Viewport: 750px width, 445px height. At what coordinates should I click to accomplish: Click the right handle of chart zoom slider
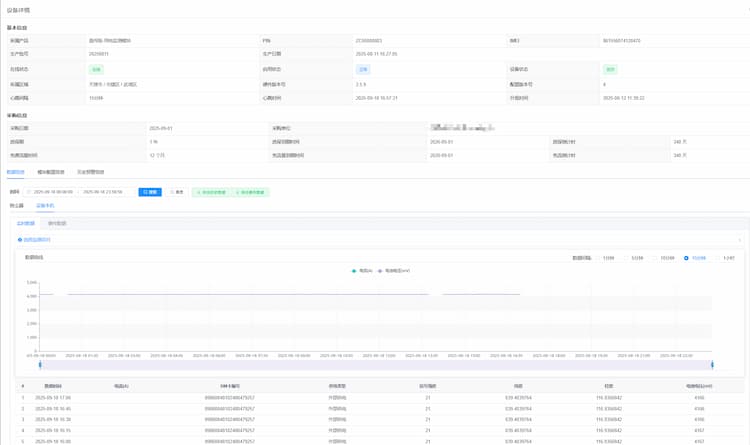712,364
